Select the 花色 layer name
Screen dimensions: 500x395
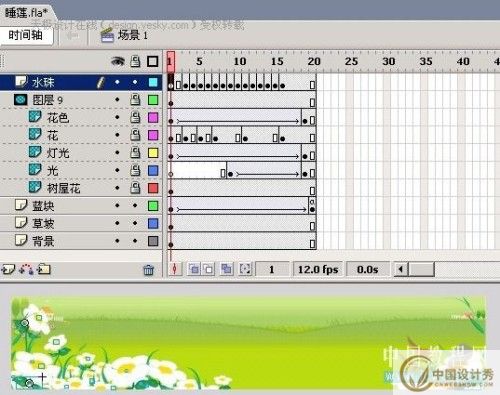(58, 117)
